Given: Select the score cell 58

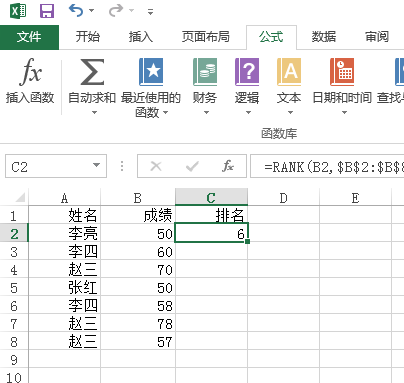Looking at the screenshot, I should click(138, 305).
